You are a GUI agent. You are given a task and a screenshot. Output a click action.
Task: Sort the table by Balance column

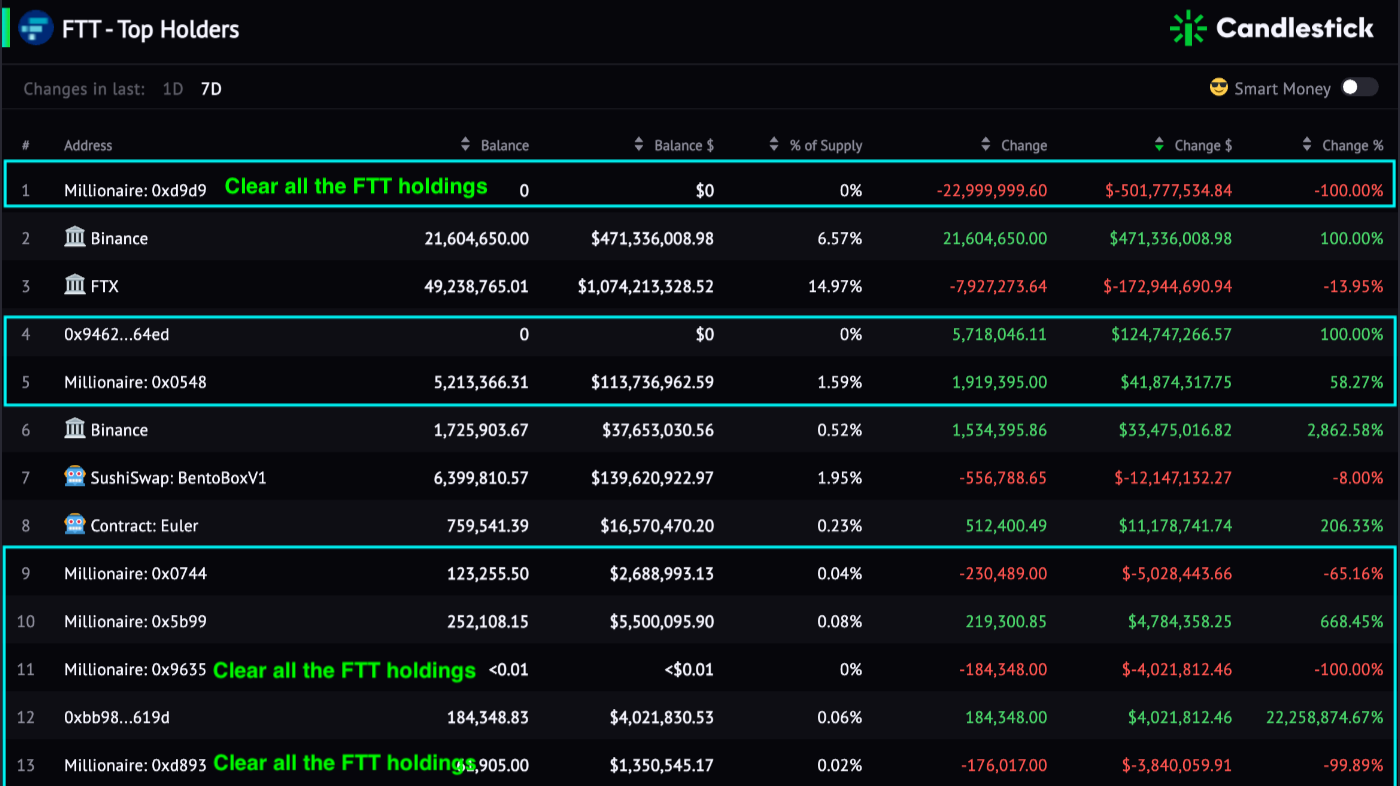tap(464, 144)
